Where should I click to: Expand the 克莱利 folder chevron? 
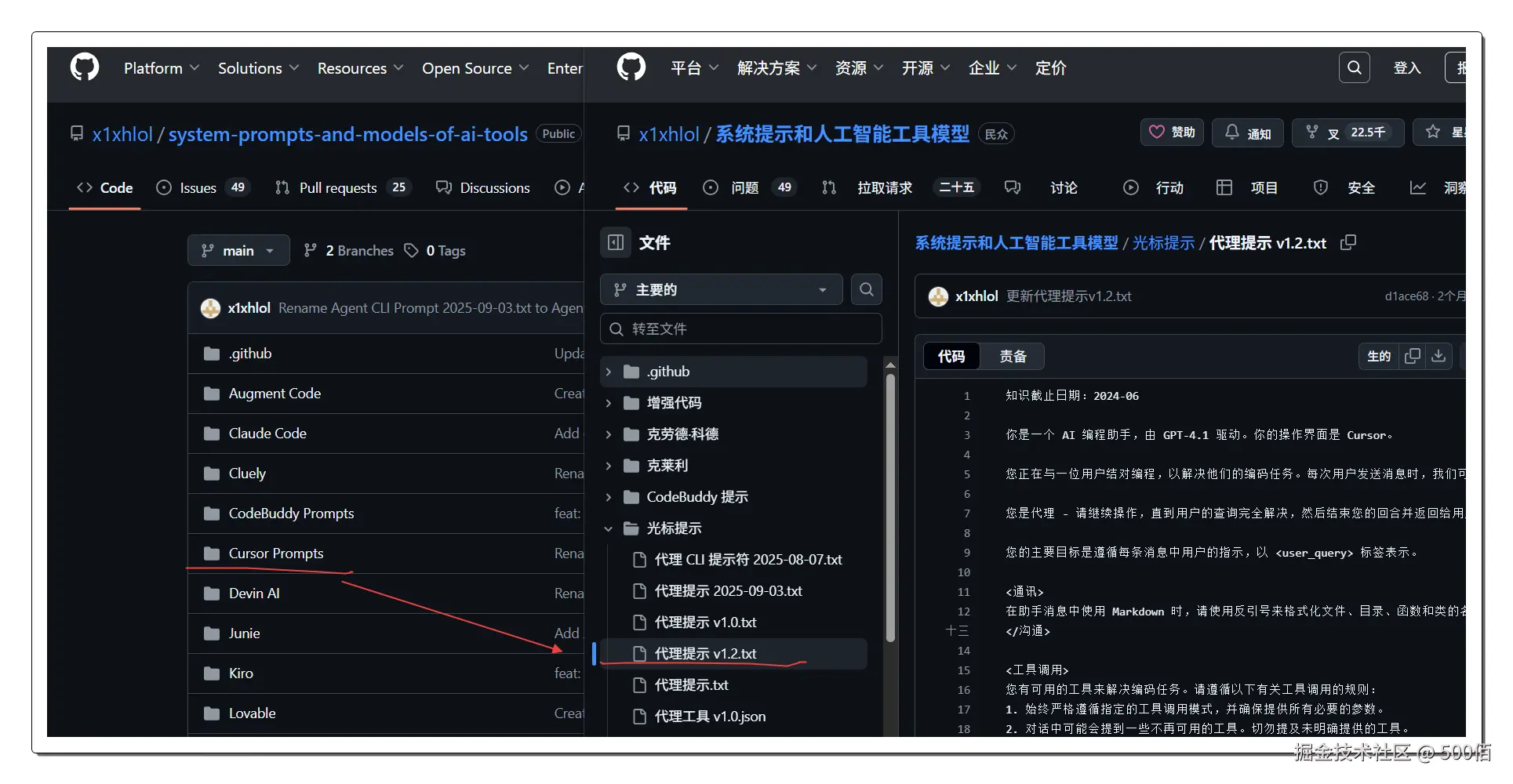click(x=609, y=466)
